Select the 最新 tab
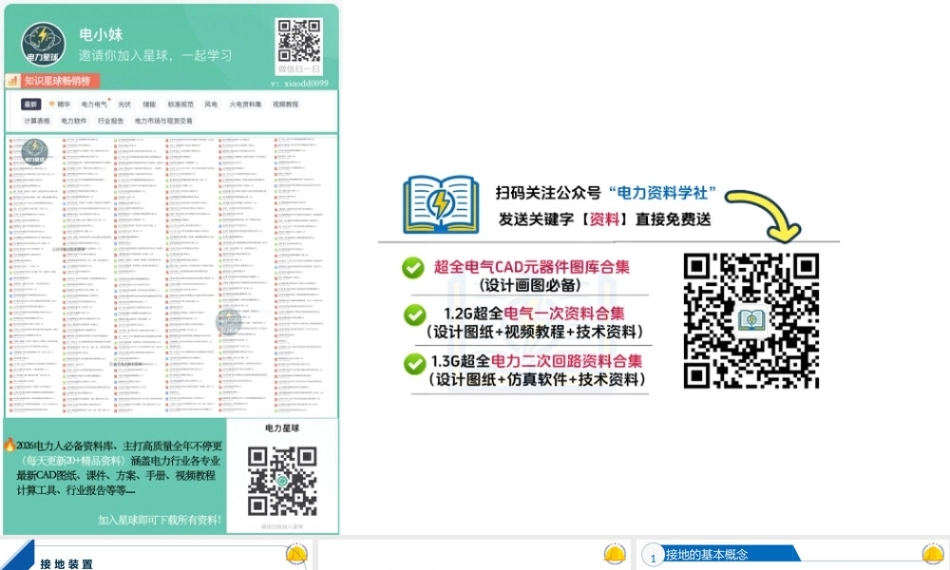Screen dimensions: 950x570 tap(30, 104)
